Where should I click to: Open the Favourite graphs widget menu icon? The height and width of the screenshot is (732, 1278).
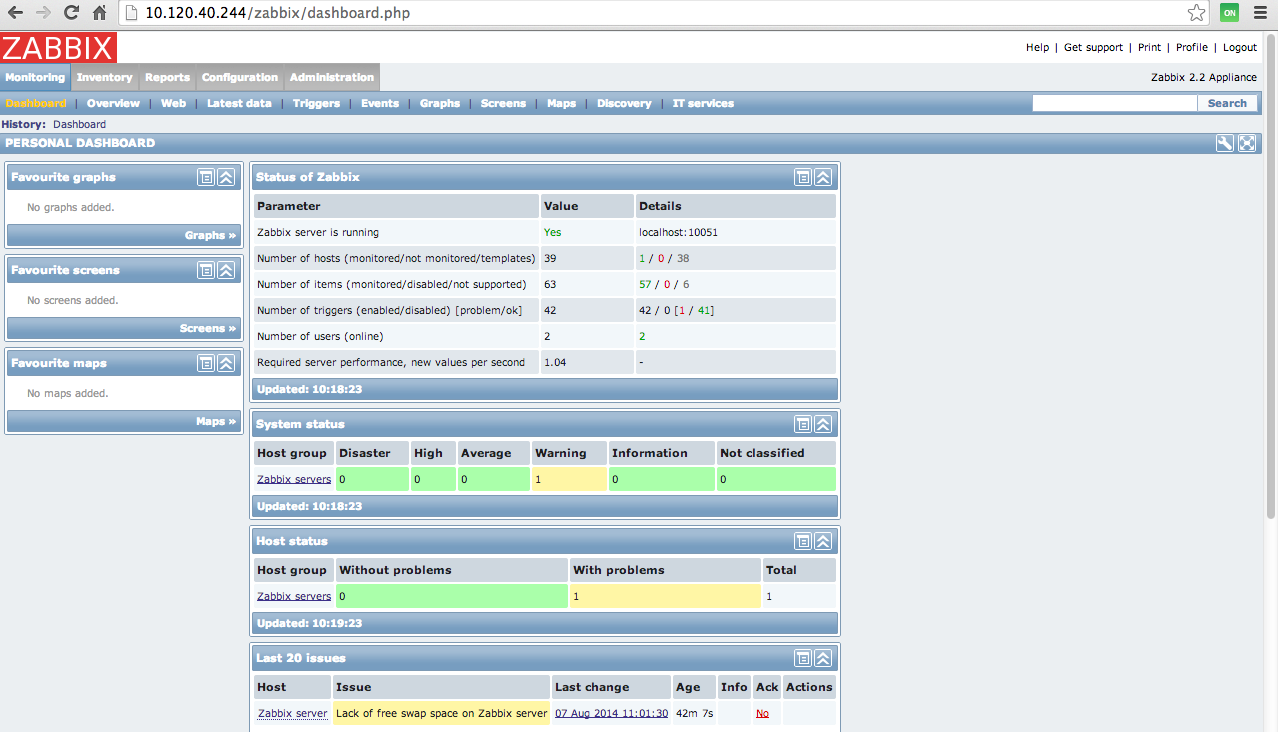[x=206, y=177]
